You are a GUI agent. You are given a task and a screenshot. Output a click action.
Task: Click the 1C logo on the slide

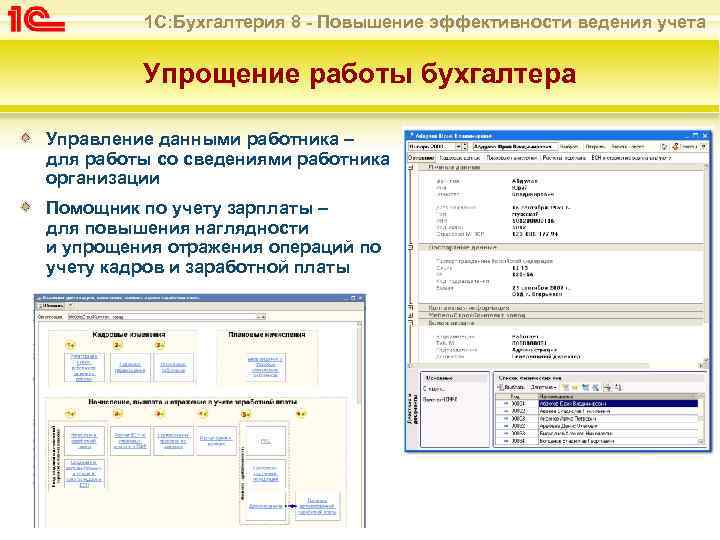[36, 20]
